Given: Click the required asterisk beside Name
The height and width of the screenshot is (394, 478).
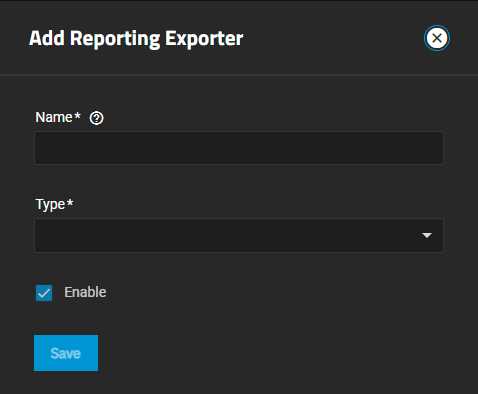Looking at the screenshot, I should pos(77,116).
